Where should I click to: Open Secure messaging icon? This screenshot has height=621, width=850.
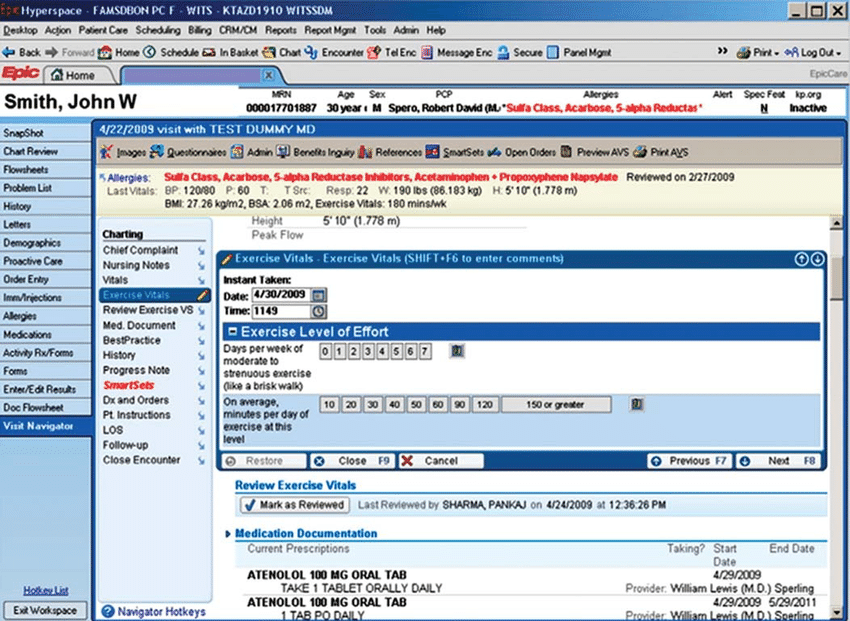pos(503,53)
